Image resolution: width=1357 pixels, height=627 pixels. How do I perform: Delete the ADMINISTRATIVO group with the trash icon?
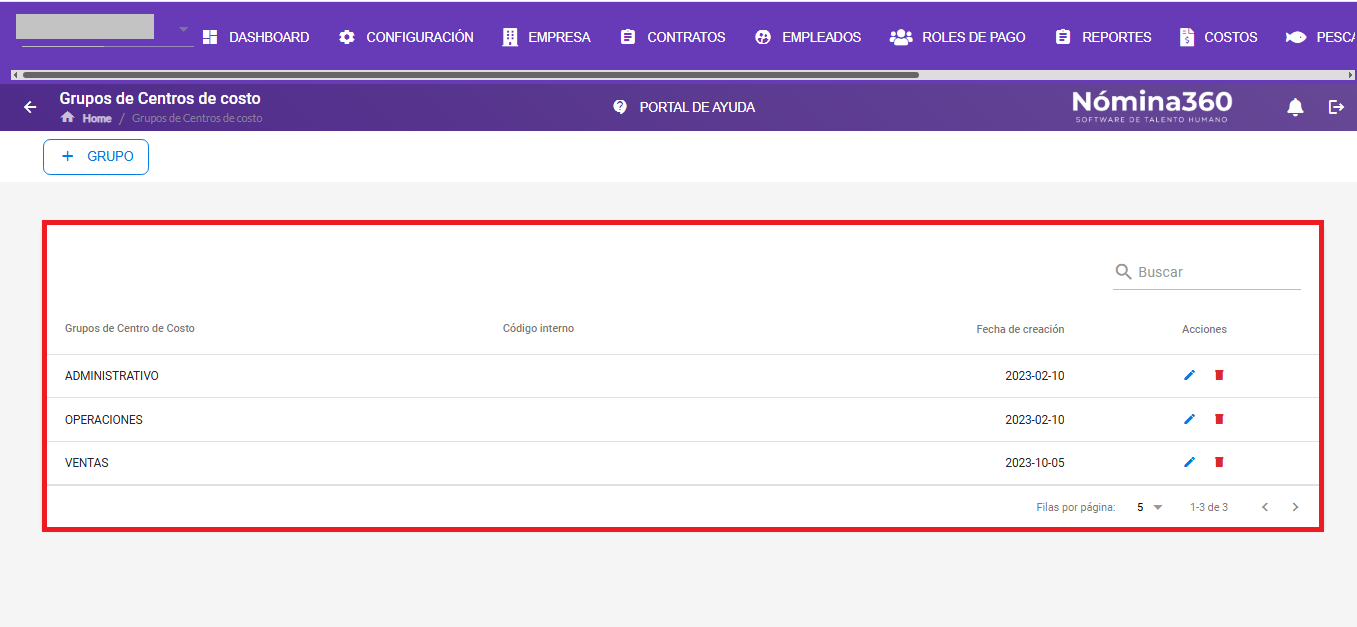[1219, 375]
